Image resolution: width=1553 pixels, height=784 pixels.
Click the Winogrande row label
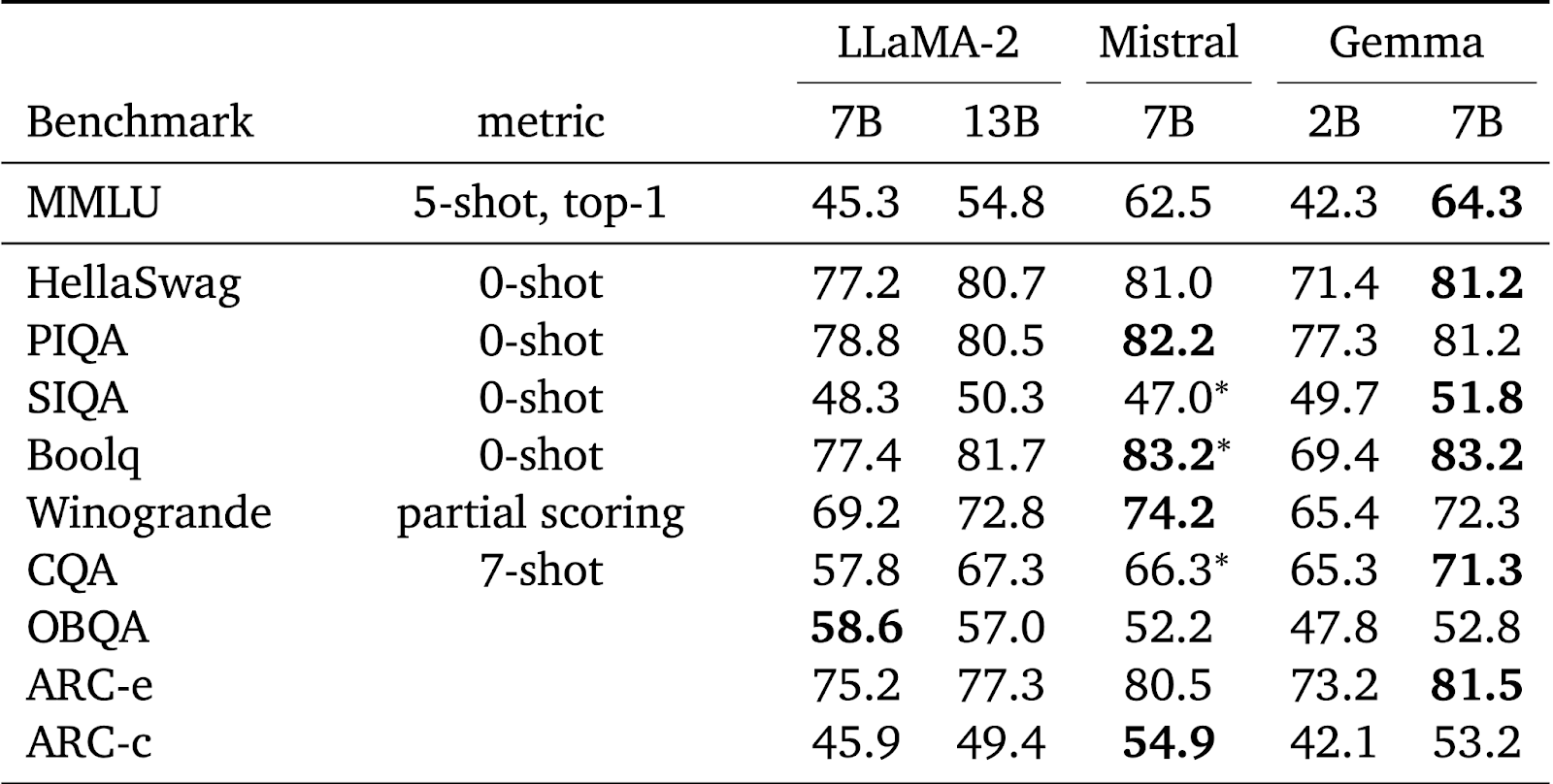point(149,512)
